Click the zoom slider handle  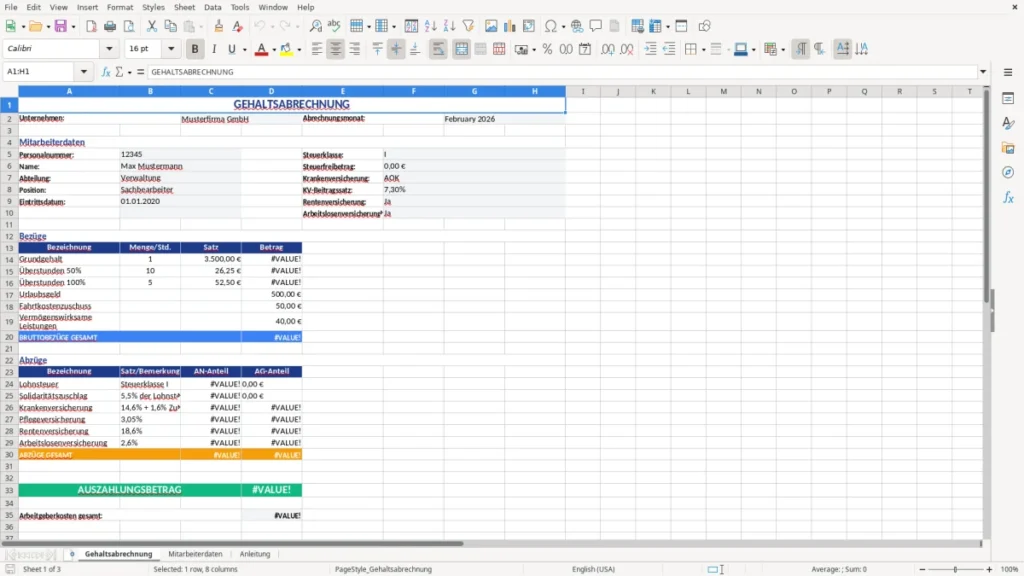[x=955, y=569]
